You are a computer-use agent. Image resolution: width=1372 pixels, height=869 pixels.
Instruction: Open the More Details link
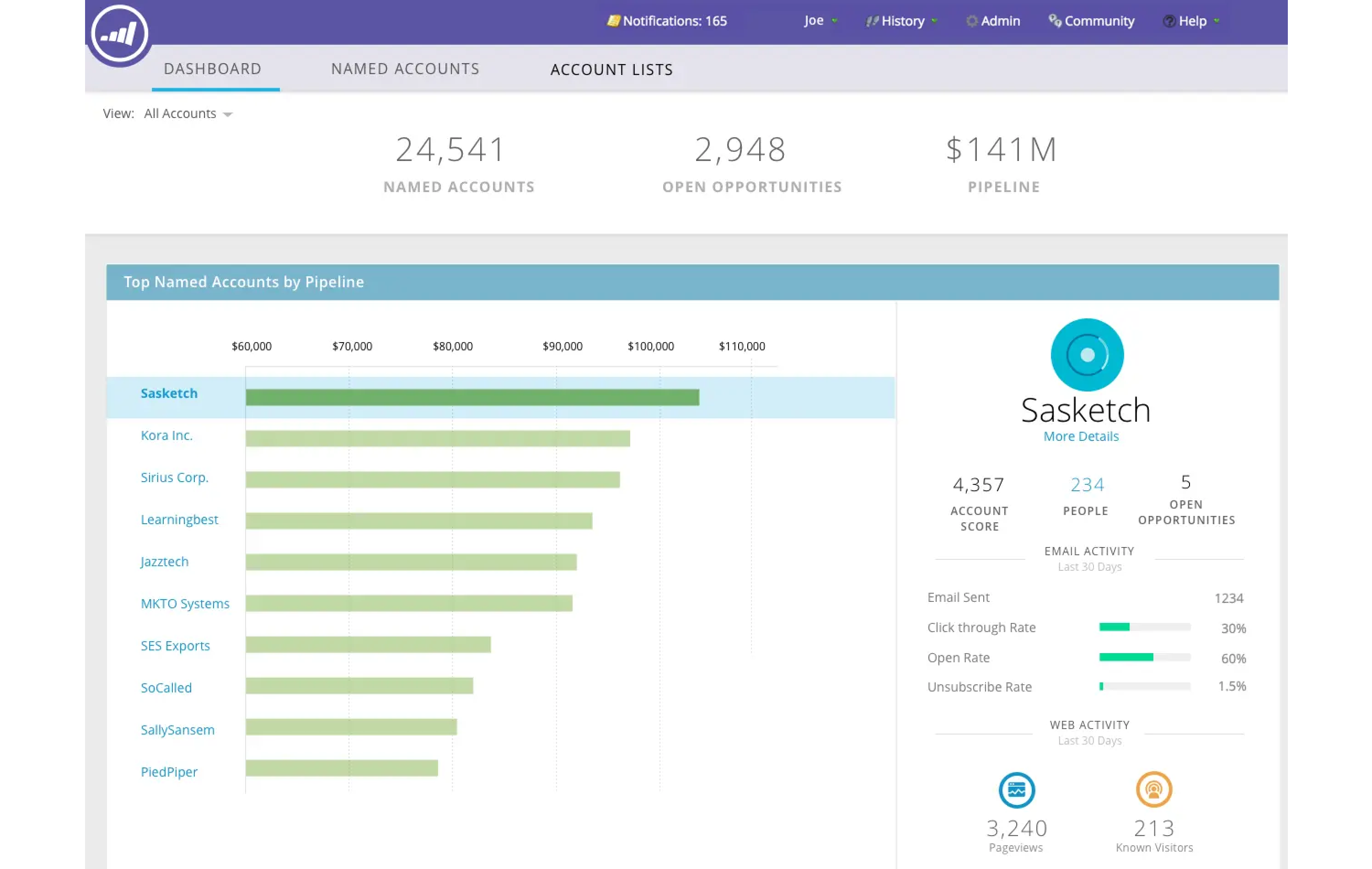pos(1081,436)
